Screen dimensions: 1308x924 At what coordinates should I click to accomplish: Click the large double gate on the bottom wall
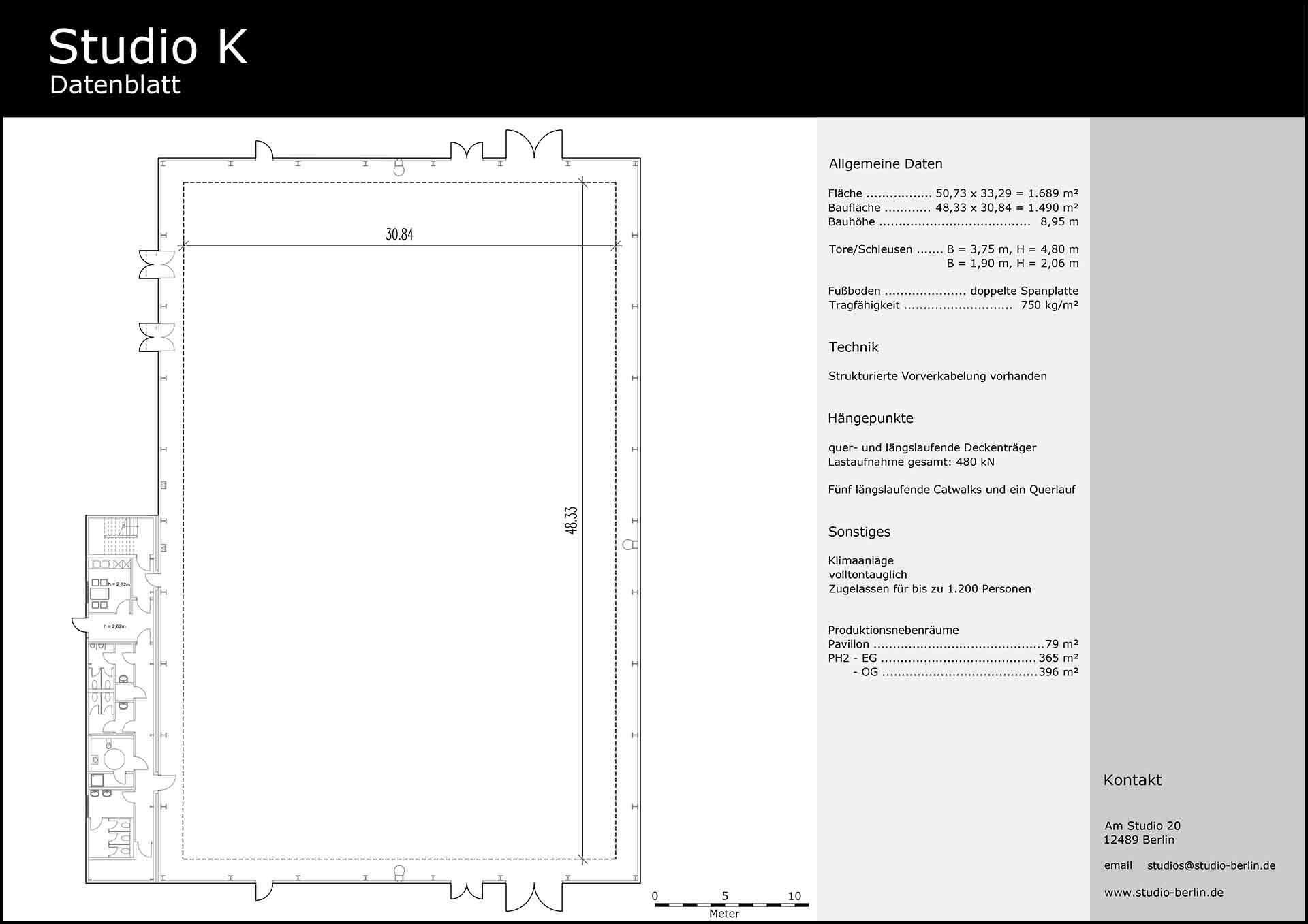533,897
